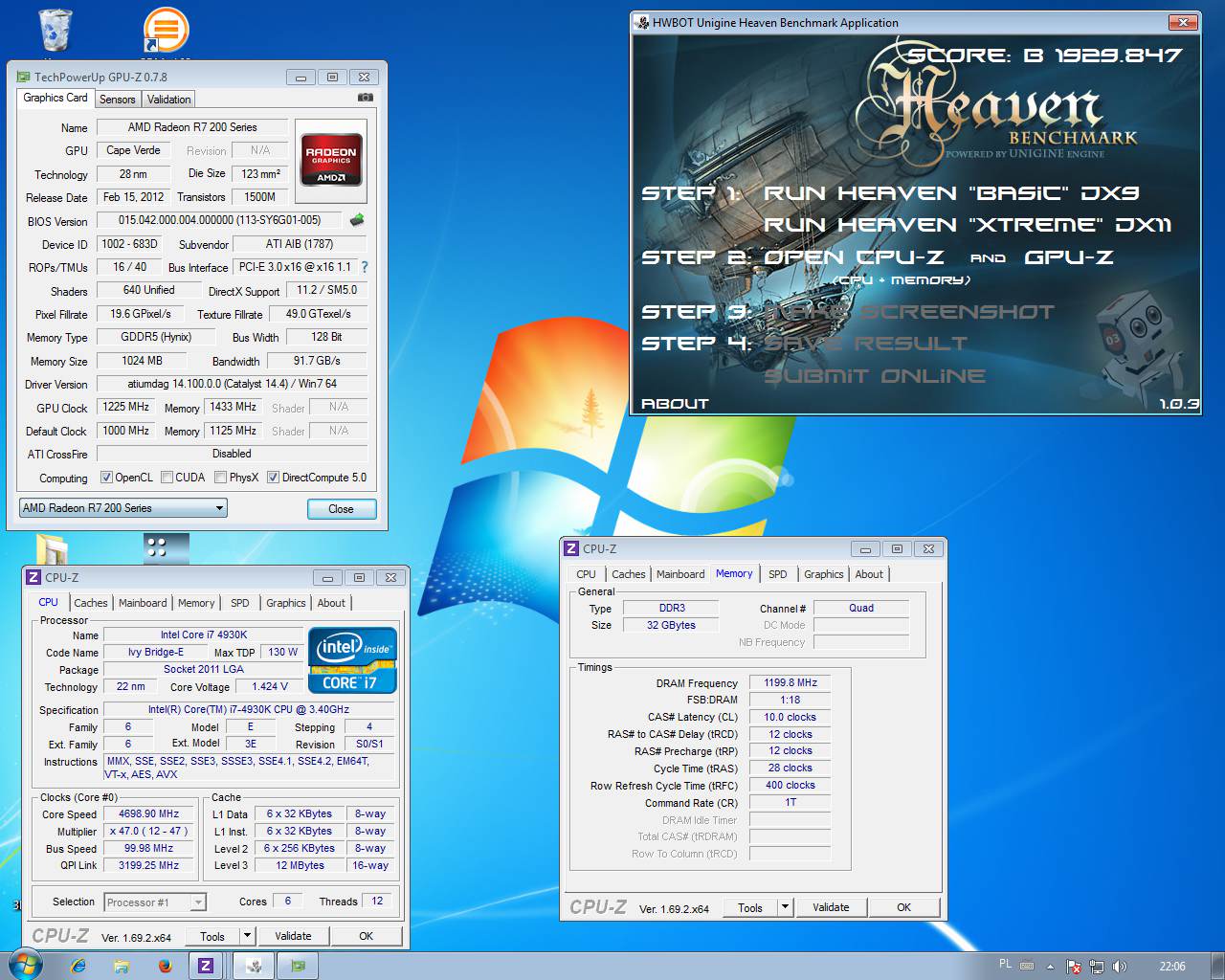Open the Mainboard tab in the left CPU-Z
Screen dimensions: 1225x980
[x=143, y=603]
